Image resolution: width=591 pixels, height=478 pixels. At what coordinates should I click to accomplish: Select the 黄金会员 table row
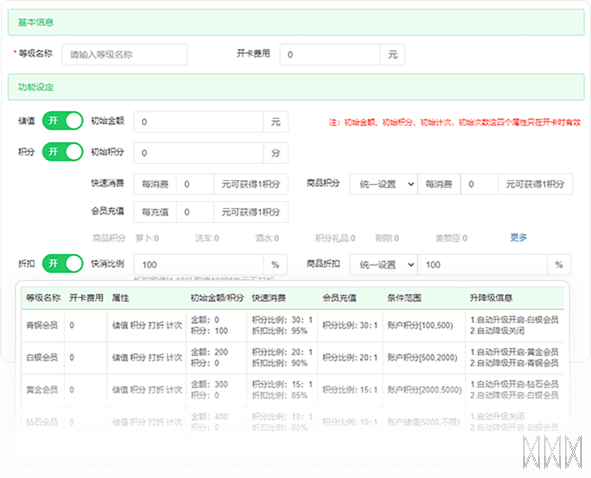(x=292, y=390)
